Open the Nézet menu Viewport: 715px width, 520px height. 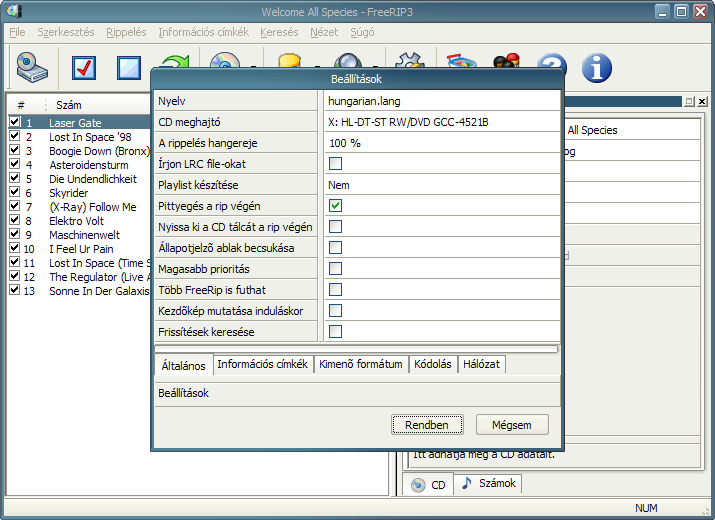click(x=324, y=32)
